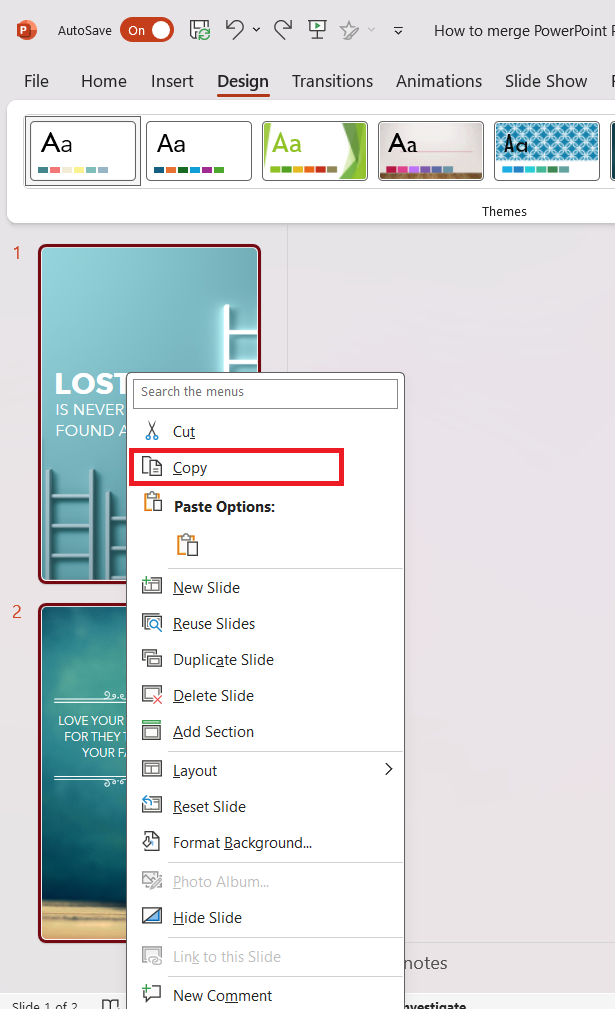Click the Search the menus field

coord(265,393)
